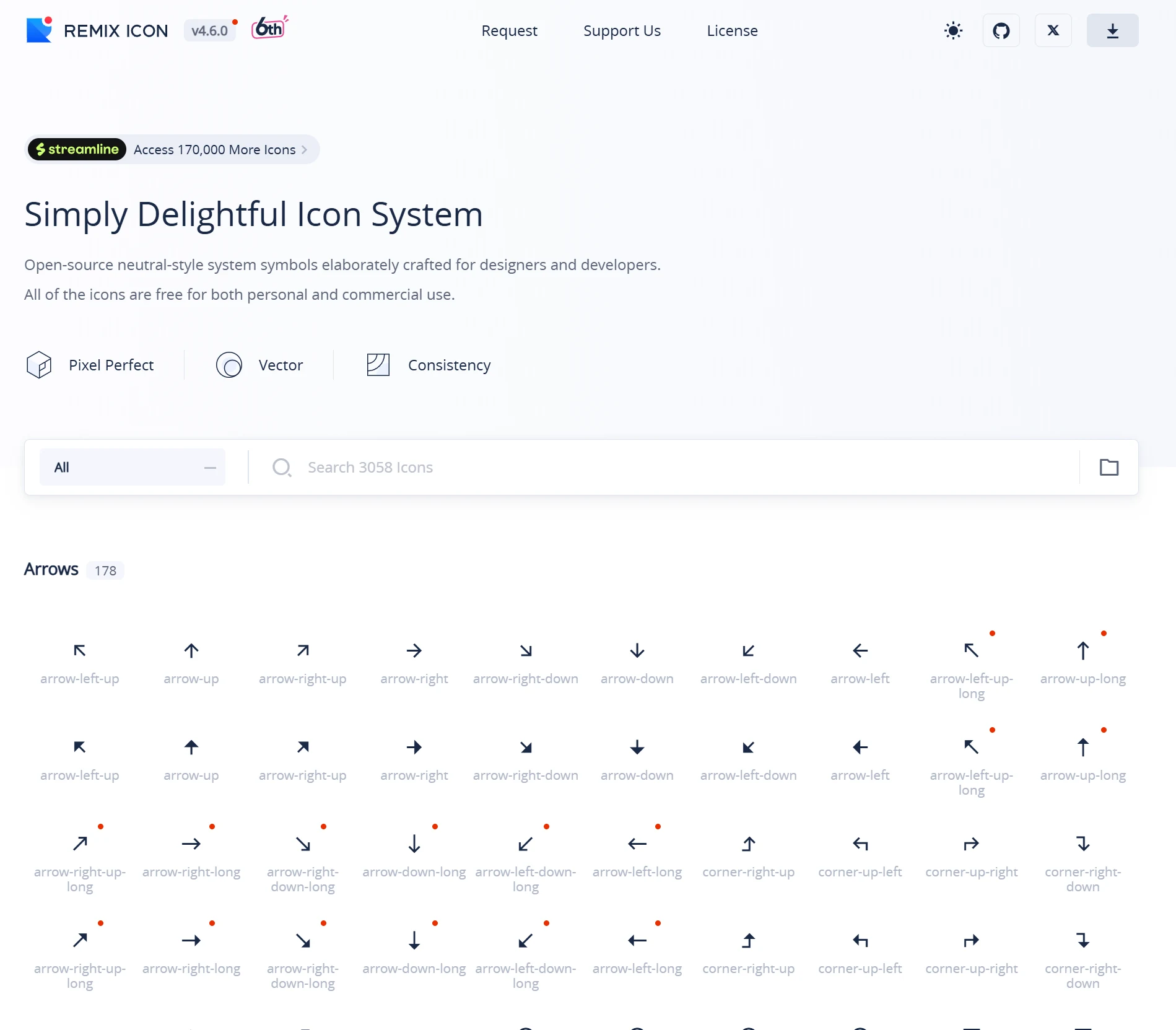The image size is (1176, 1030).
Task: Click the Remix Icon logo
Action: coord(97,30)
